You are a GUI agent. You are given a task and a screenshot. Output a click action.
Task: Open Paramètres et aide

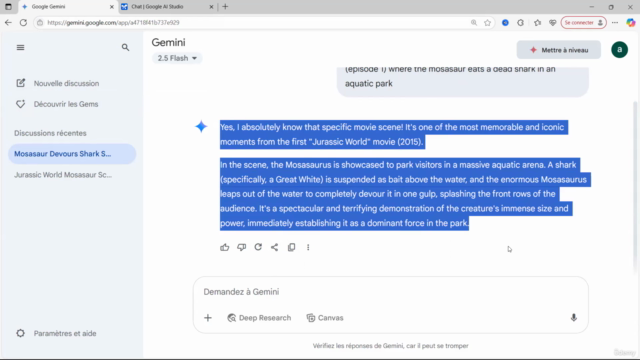point(56,333)
